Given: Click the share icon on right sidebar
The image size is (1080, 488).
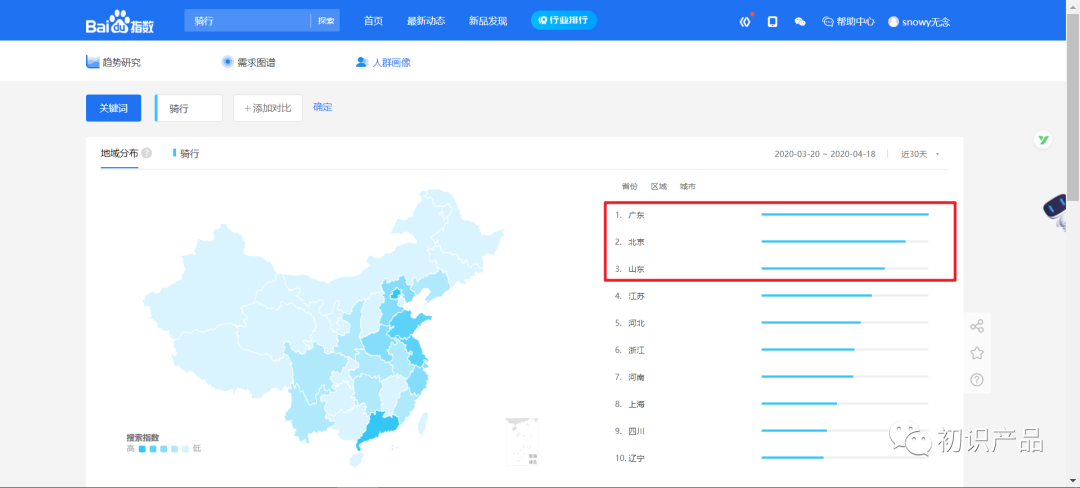Looking at the screenshot, I should [x=976, y=326].
